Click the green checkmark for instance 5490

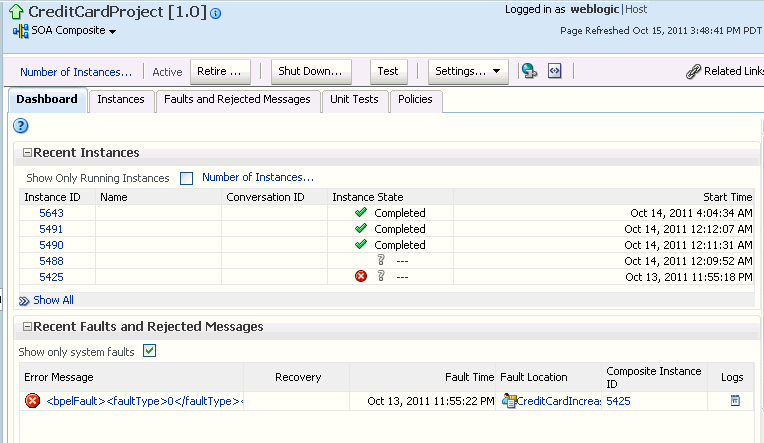click(x=361, y=245)
